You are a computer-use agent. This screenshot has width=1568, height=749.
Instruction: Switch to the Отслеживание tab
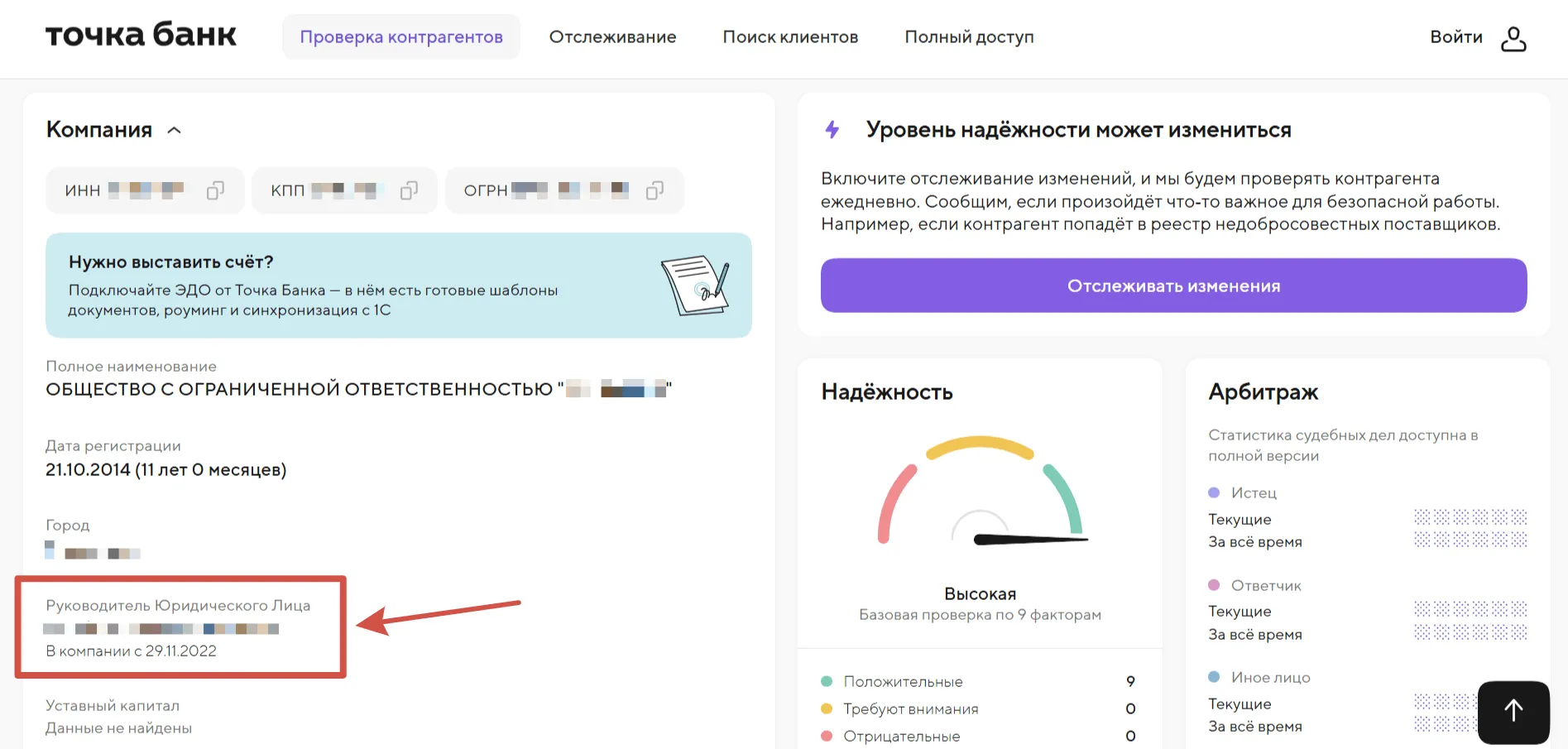pos(612,36)
